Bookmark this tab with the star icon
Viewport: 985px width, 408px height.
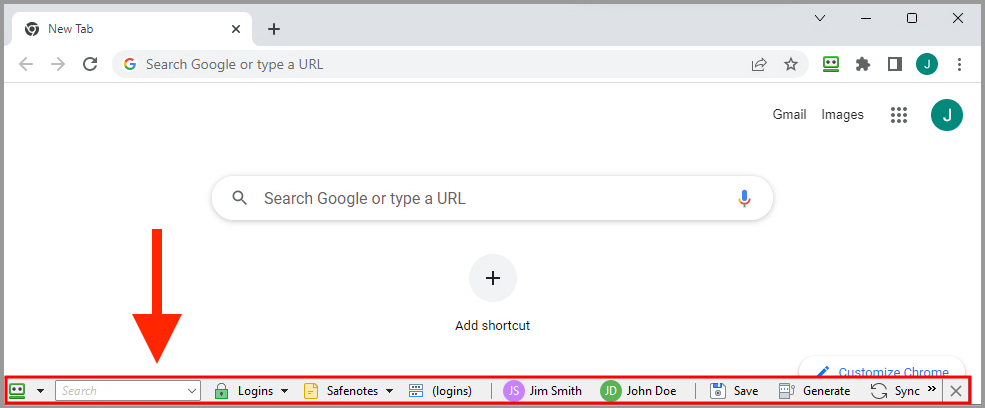point(791,64)
